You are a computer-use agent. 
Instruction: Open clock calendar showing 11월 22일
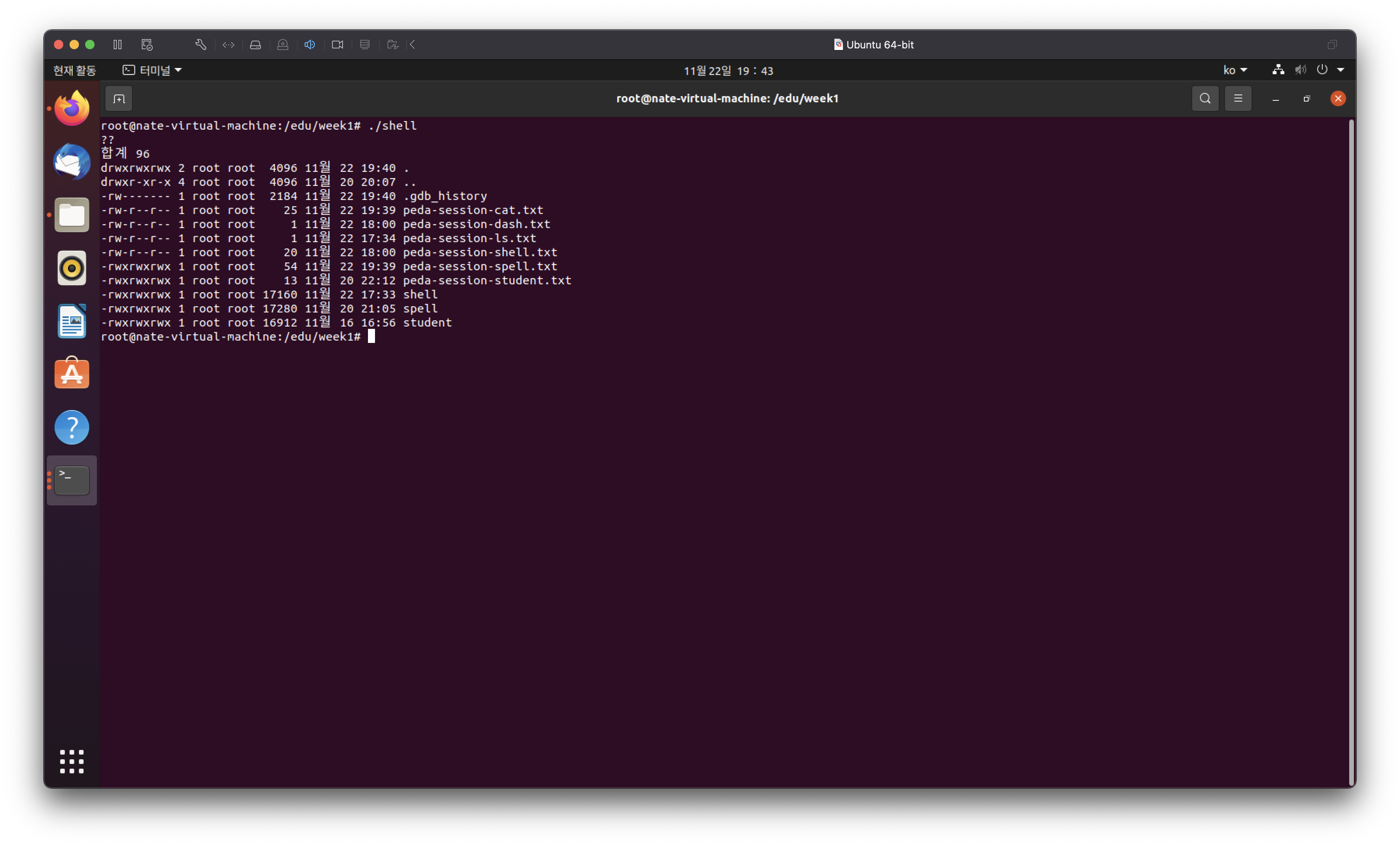[728, 70]
